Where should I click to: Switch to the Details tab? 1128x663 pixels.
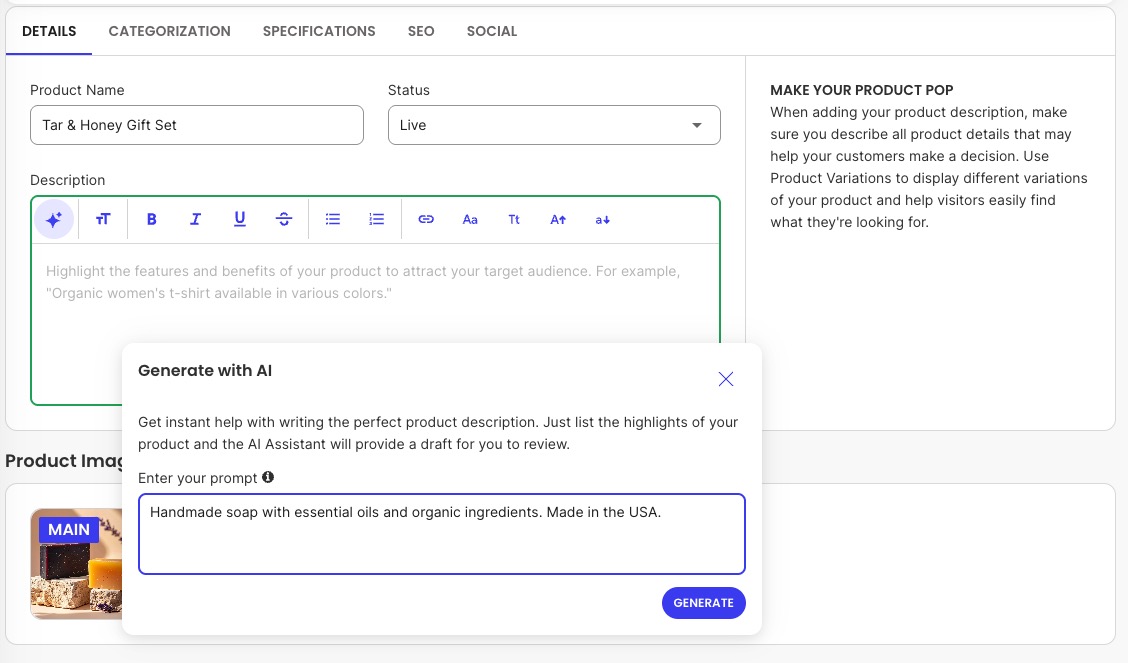pos(49,31)
